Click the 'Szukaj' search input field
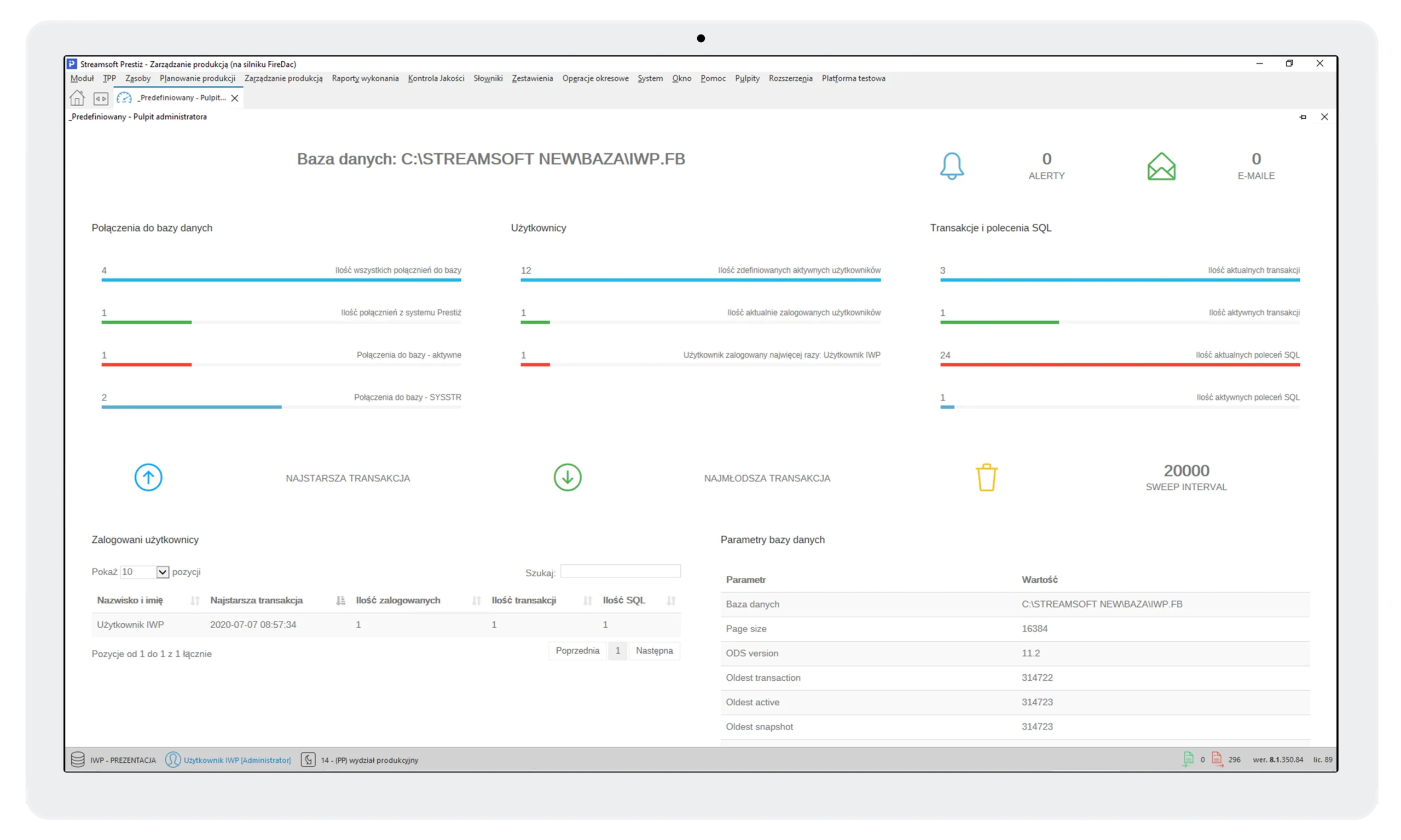This screenshot has width=1401, height=840. pyautogui.click(x=621, y=571)
